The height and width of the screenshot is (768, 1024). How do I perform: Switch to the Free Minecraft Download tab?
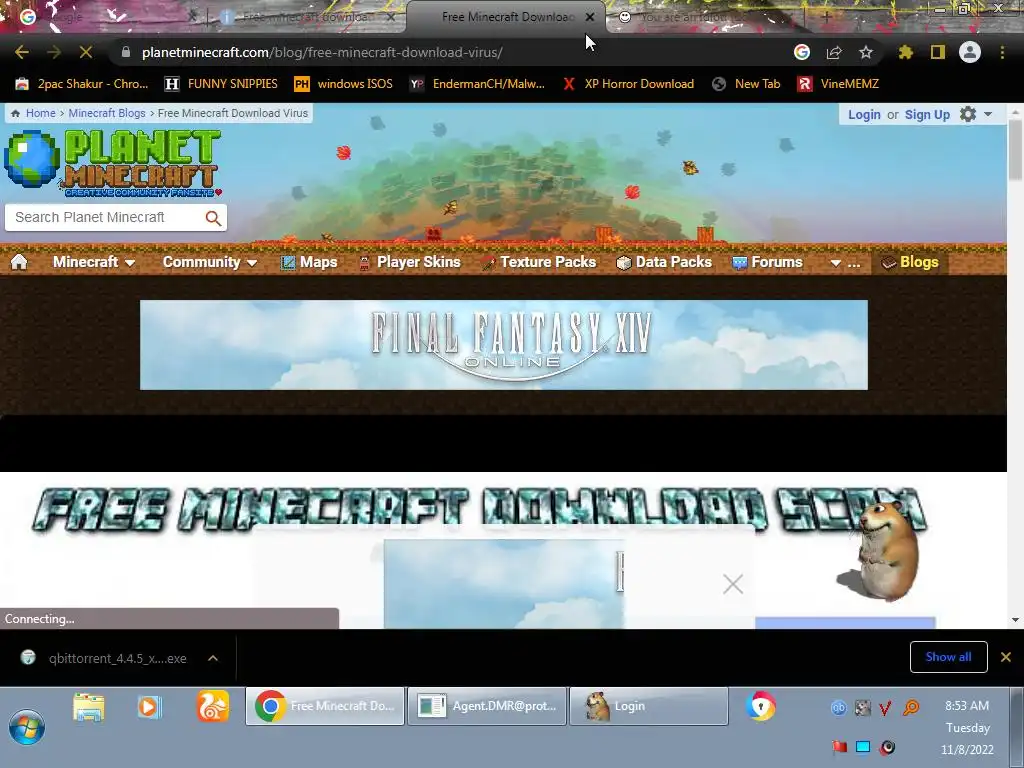coord(506,17)
